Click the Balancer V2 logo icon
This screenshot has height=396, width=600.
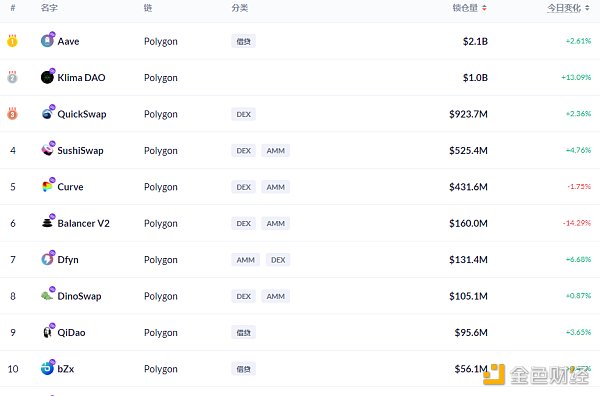[x=47, y=223]
